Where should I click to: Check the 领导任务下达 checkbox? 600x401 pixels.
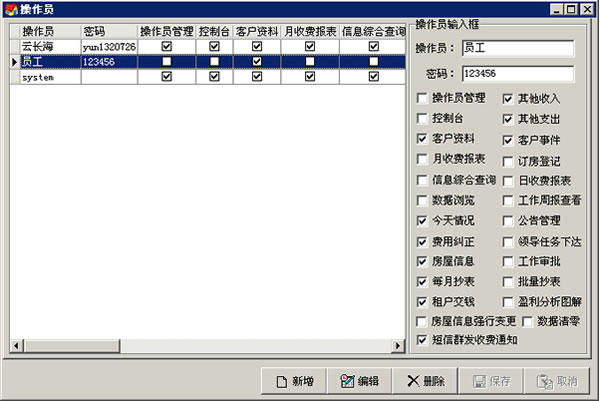[x=508, y=241]
